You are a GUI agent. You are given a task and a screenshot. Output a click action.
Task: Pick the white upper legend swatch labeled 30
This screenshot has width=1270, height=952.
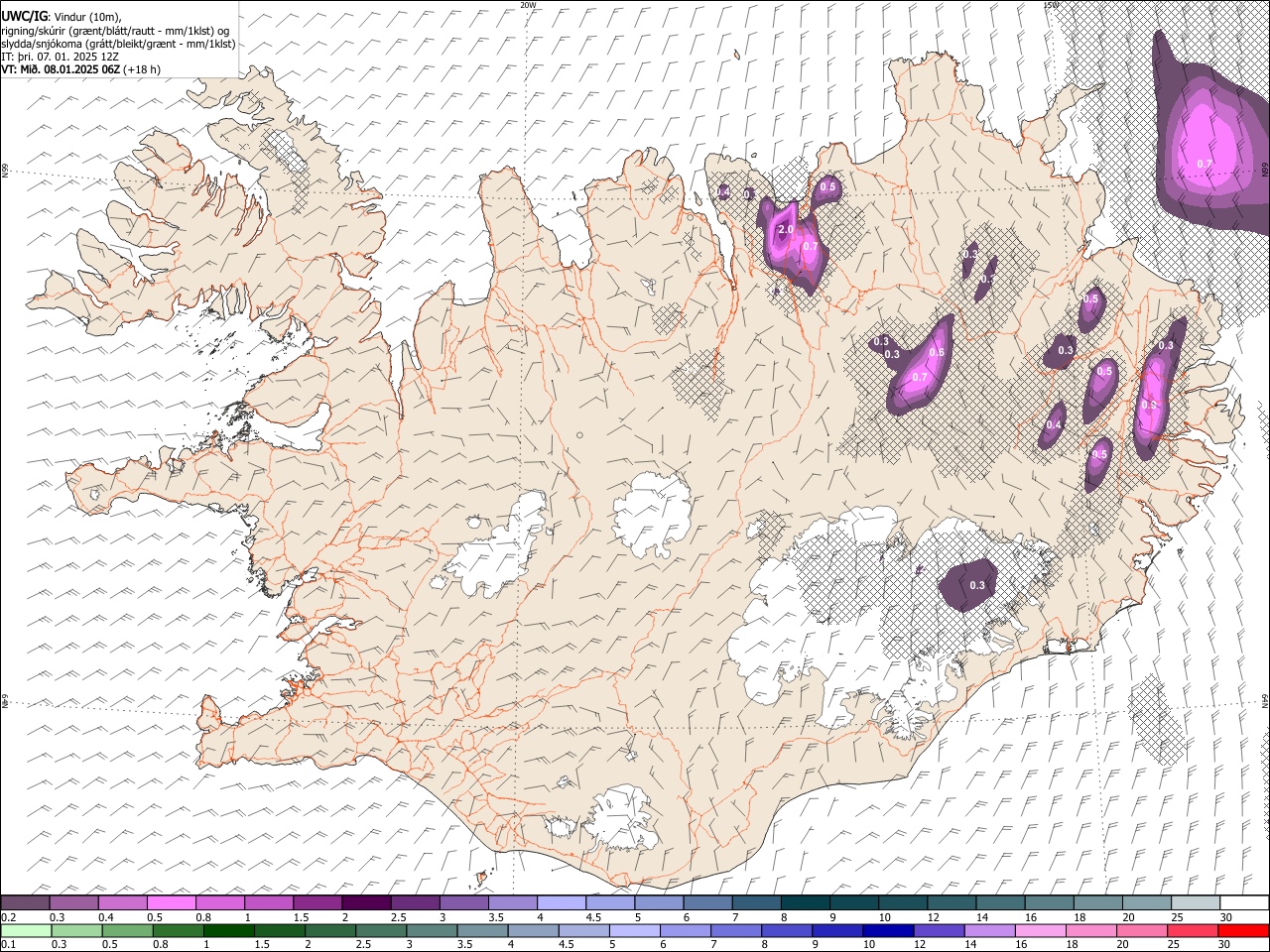click(x=1244, y=902)
